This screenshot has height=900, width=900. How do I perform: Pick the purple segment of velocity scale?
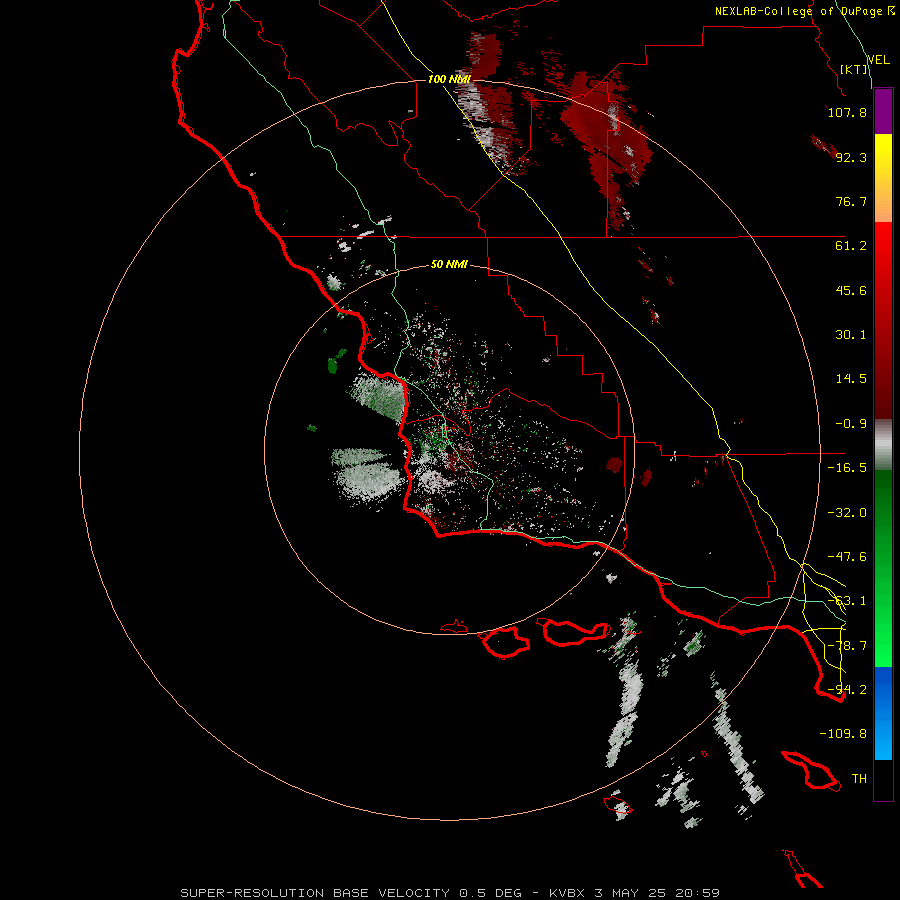883,111
